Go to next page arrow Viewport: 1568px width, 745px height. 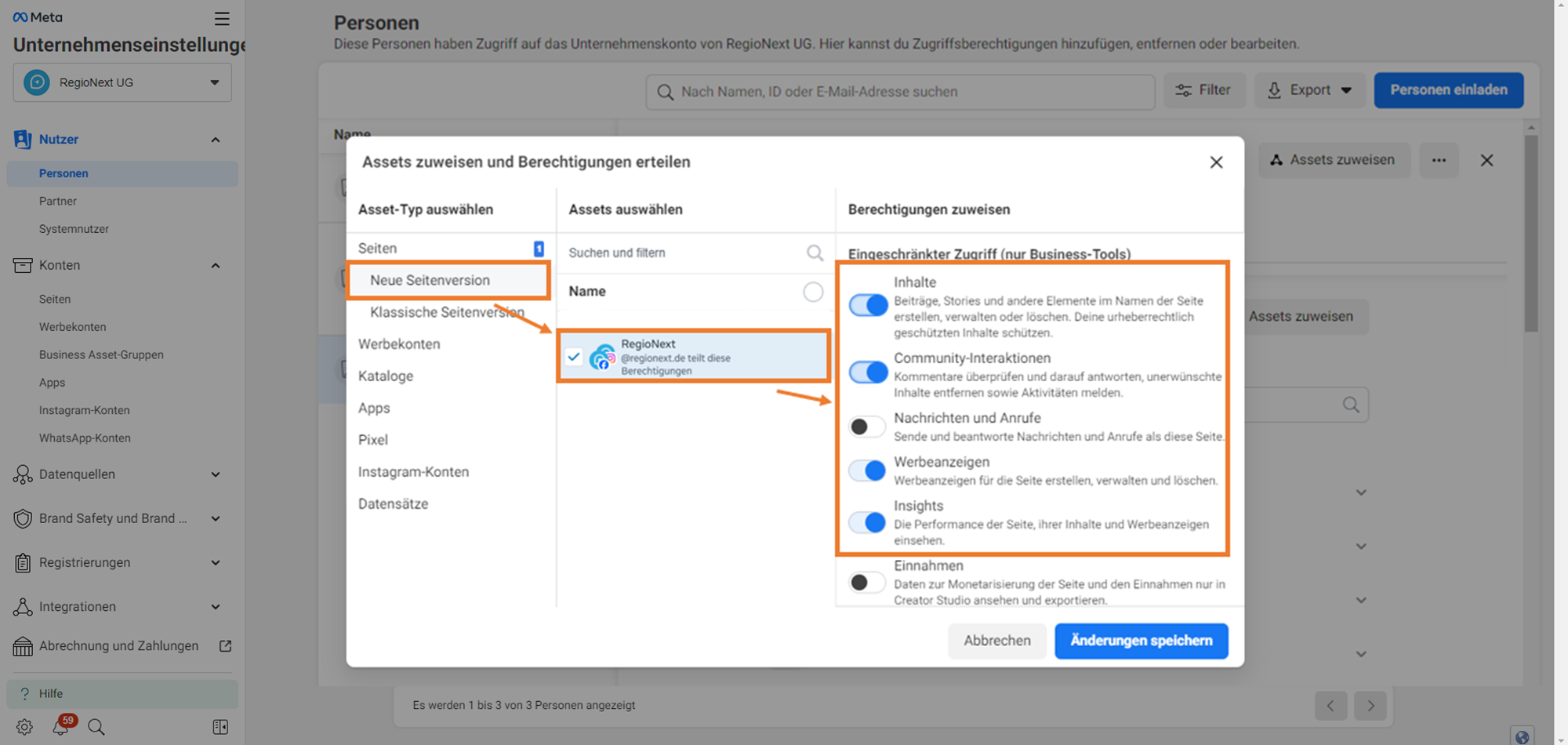tap(1370, 706)
